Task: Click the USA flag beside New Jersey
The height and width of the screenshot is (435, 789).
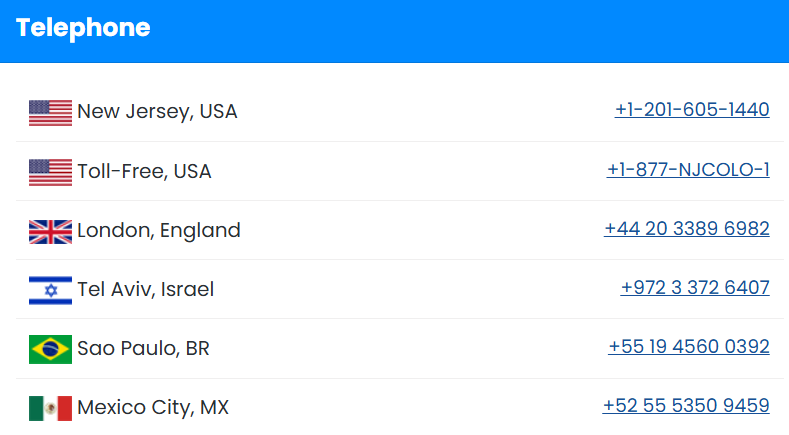Action: [50, 112]
